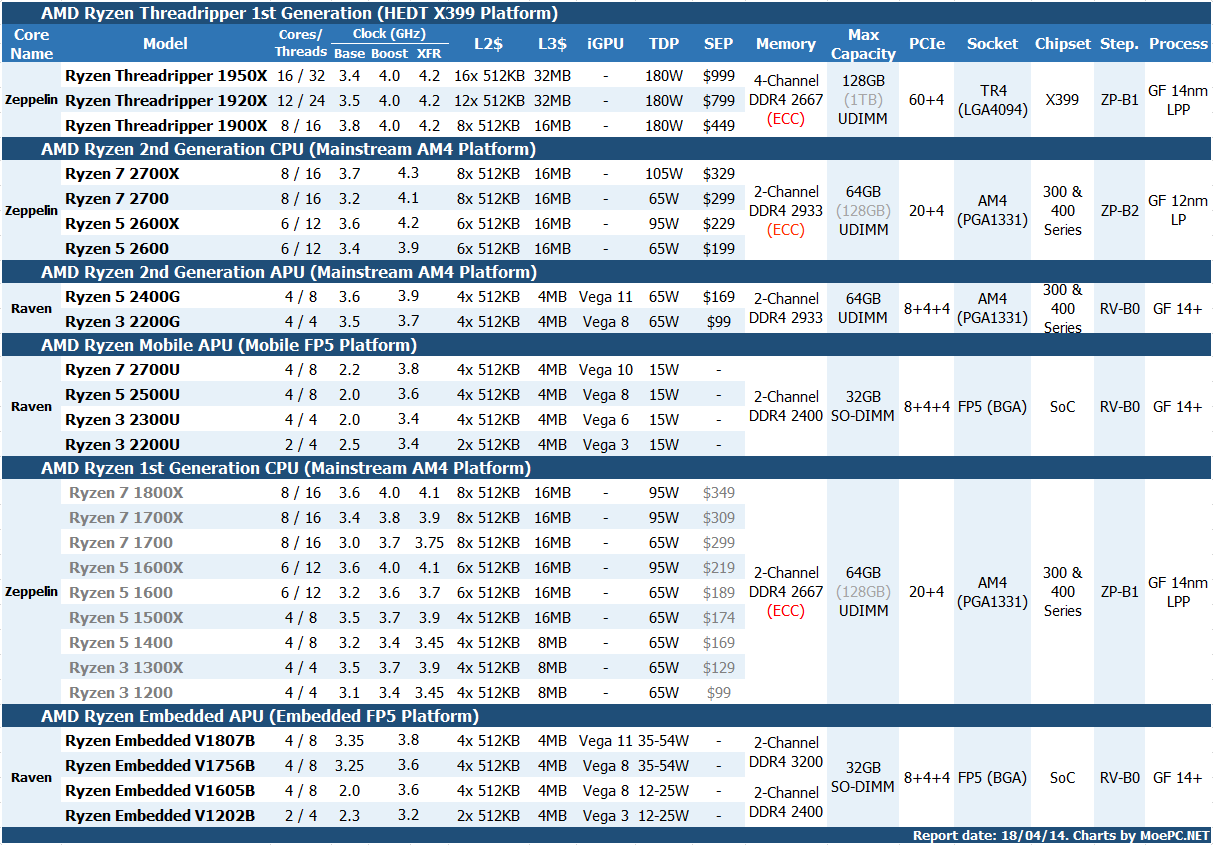The height and width of the screenshot is (845, 1213).
Task: Select the Ryzen 7 1800X model name
Action: 126,493
